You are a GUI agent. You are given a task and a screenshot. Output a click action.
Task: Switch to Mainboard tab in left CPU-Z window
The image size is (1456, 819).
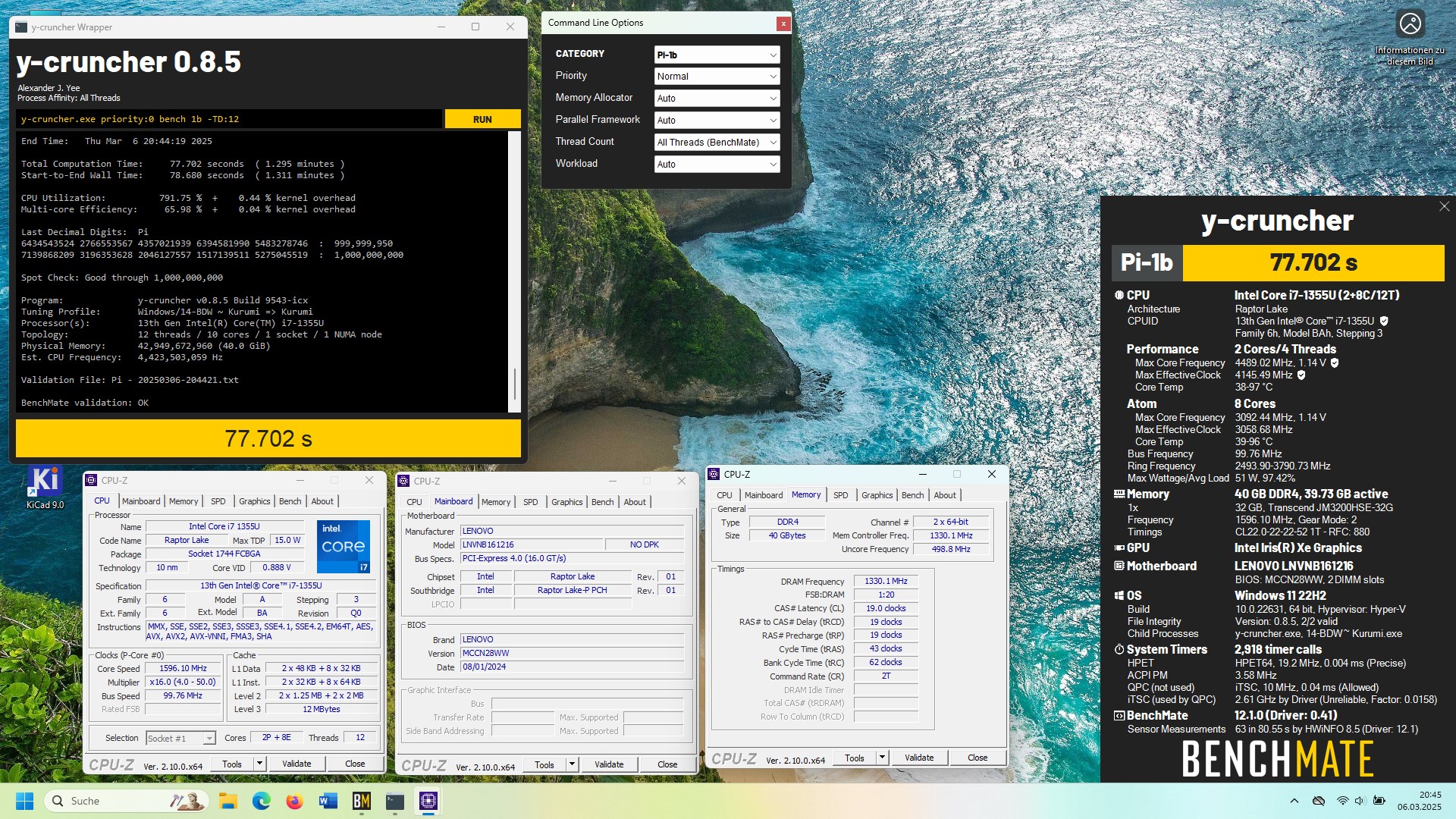click(141, 501)
